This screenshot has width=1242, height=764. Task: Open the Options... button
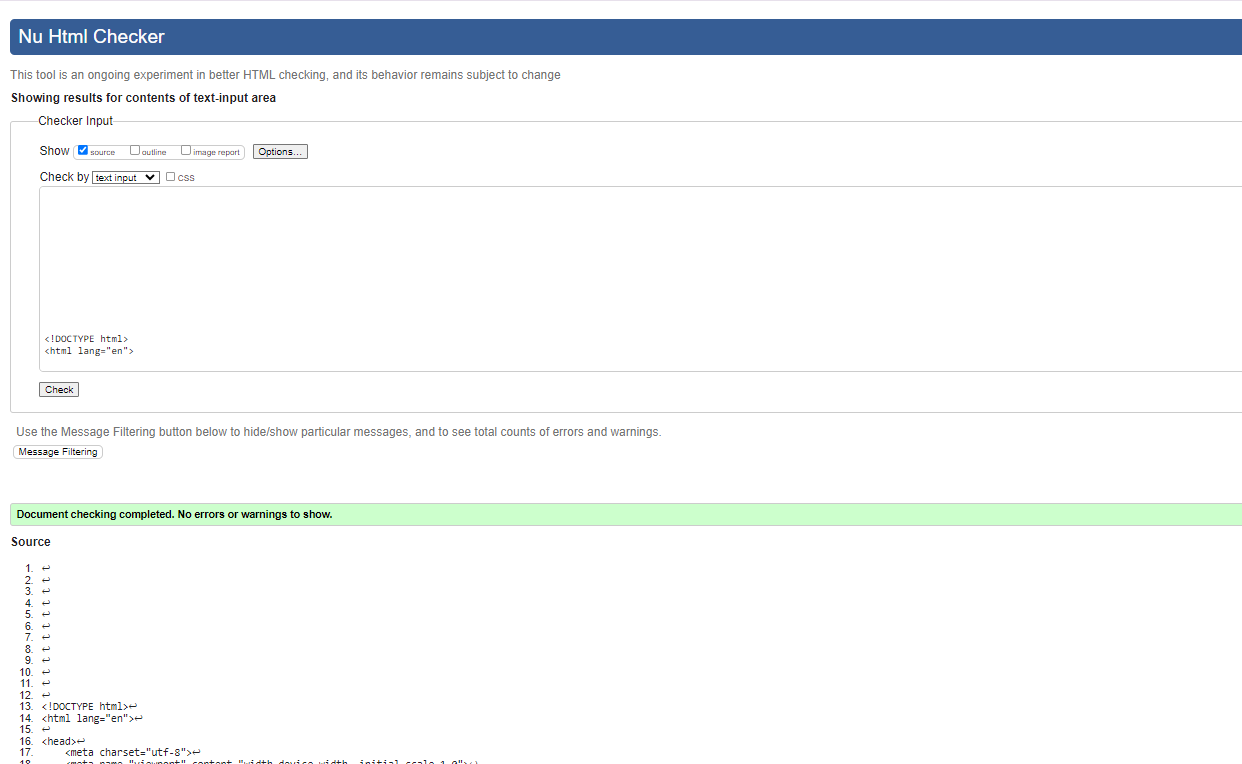280,152
